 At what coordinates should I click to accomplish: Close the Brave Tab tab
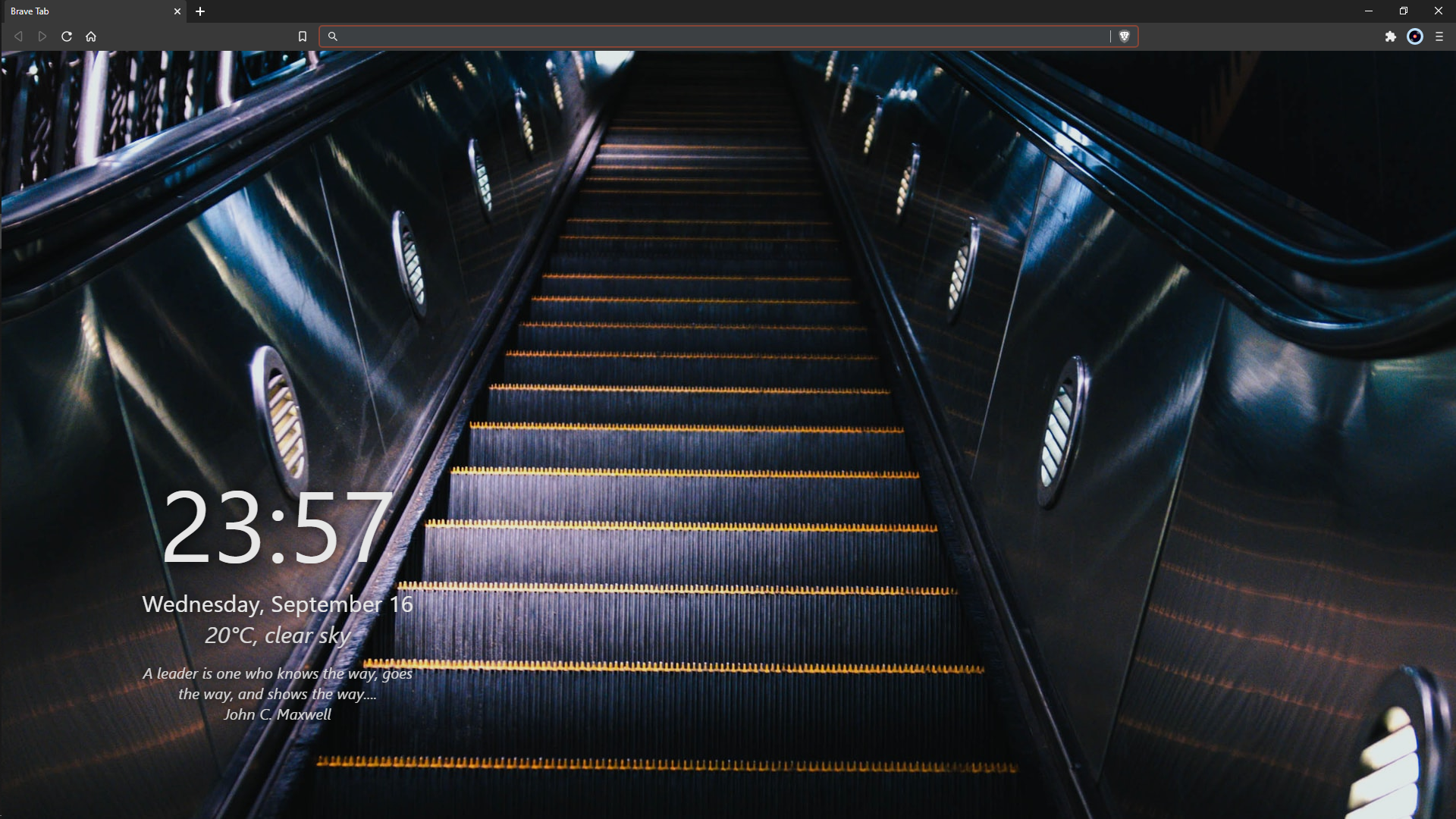pos(177,11)
